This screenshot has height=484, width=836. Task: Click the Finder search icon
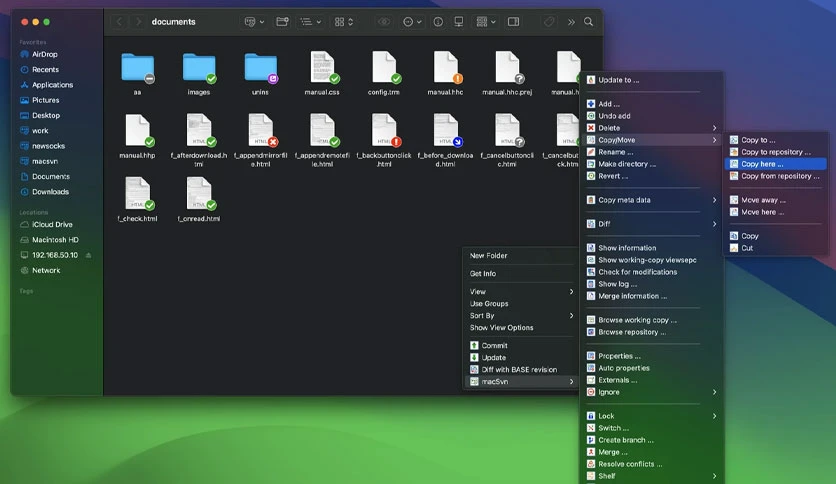(x=588, y=22)
